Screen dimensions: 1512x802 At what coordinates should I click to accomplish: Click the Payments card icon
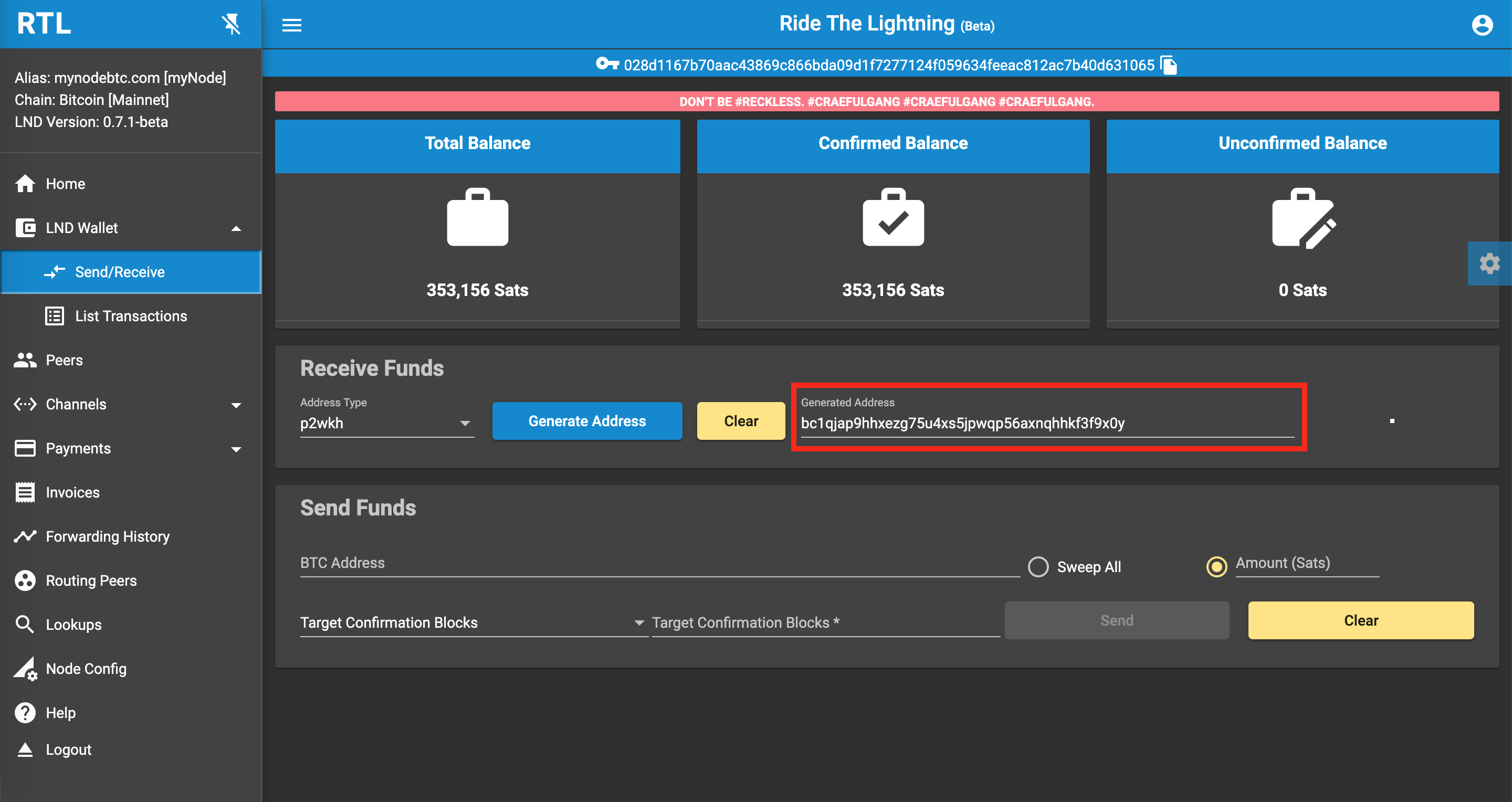[25, 448]
